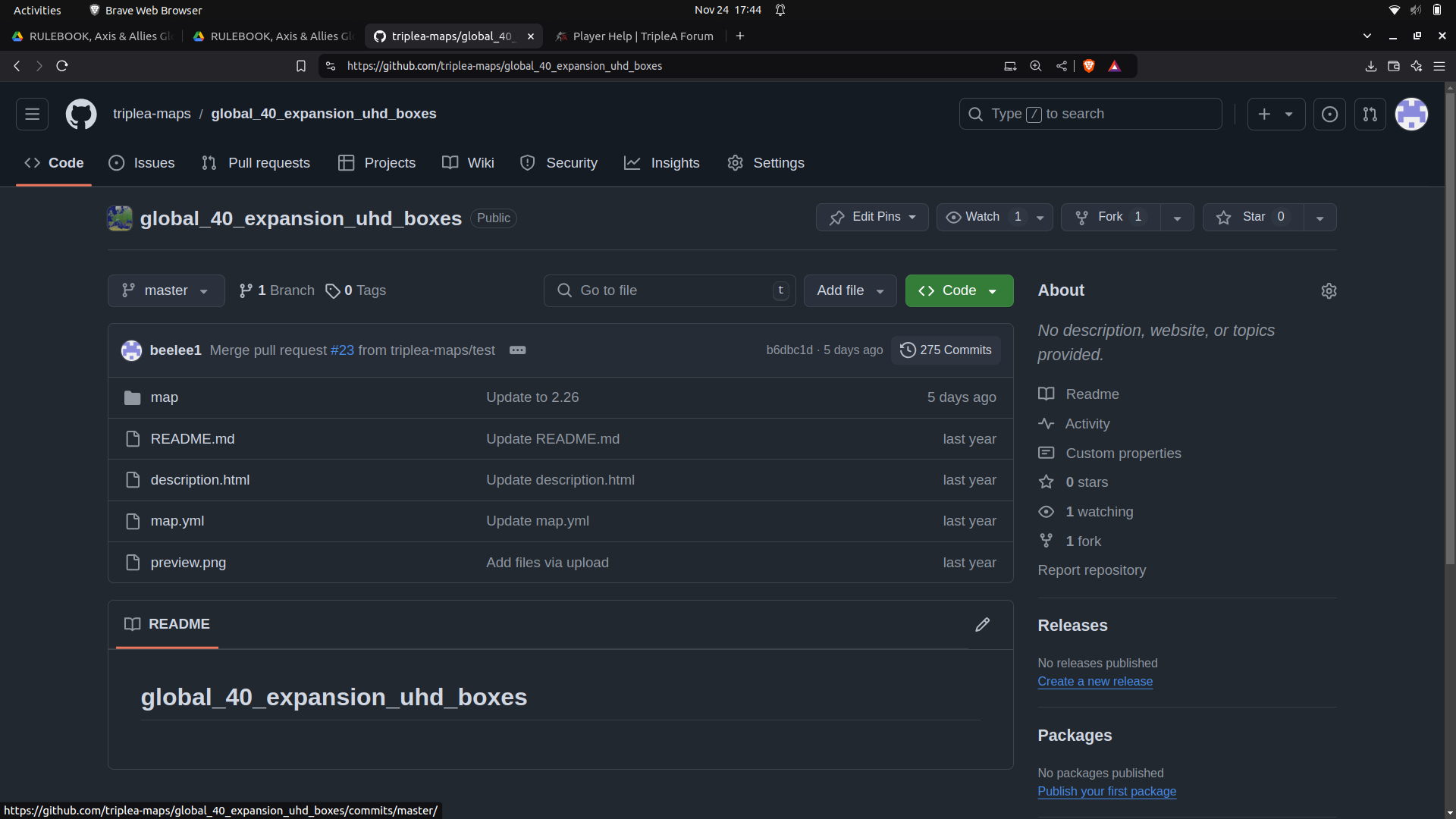Click Create a new release link
Screen dimensions: 1456x819
pos(1094,681)
